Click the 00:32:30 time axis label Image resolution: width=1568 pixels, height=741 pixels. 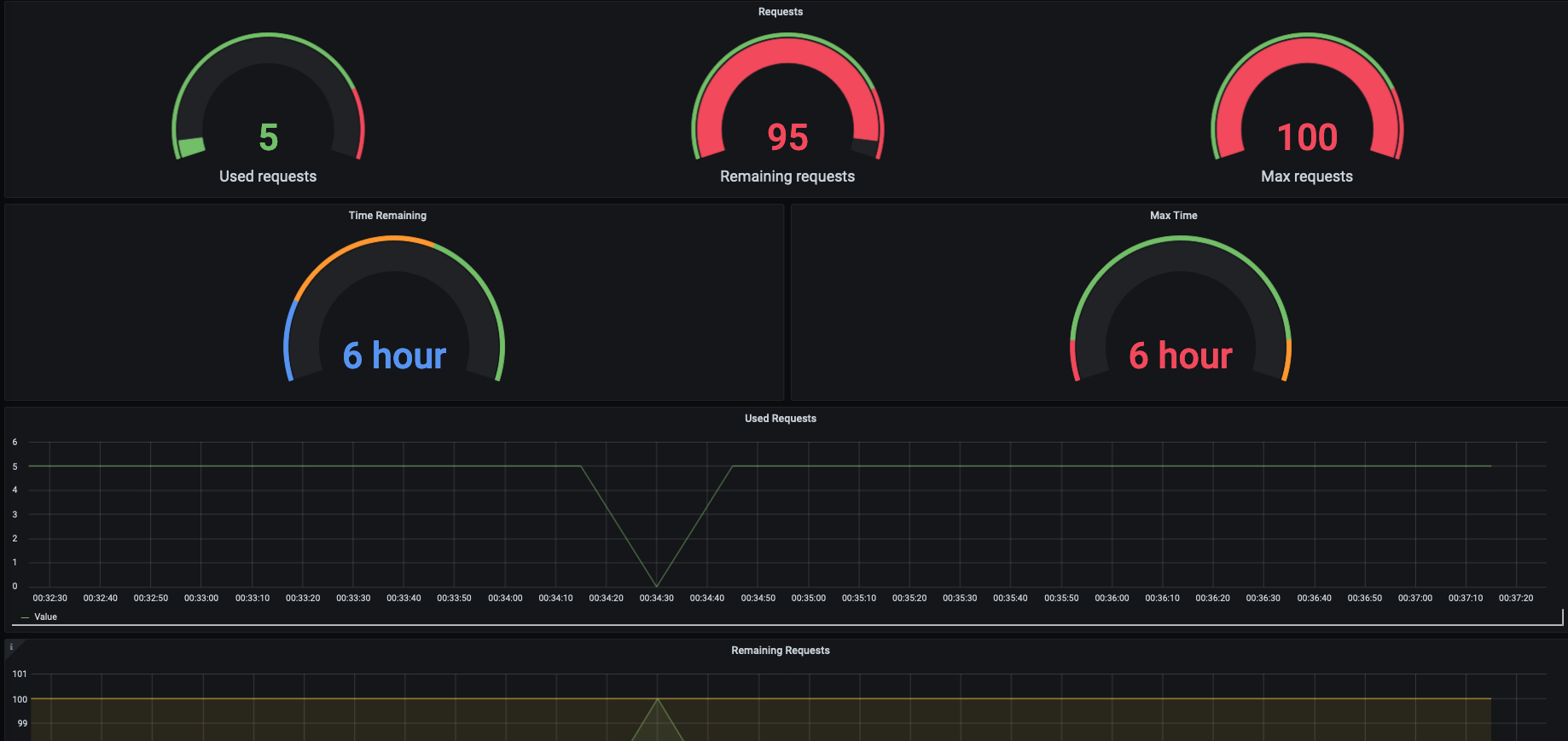[x=49, y=599]
